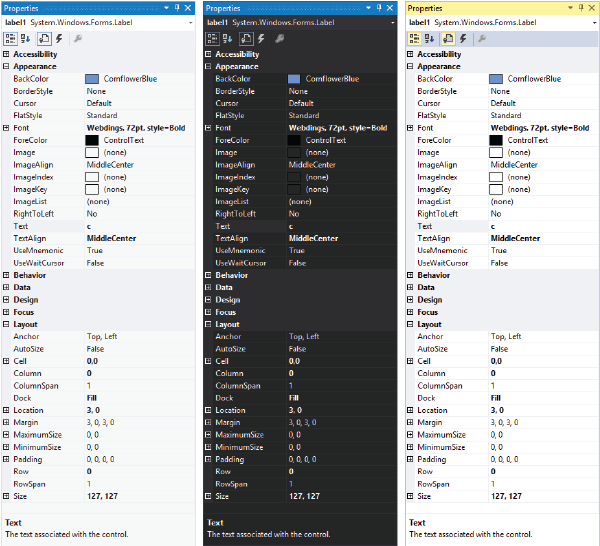Select RightToLeft No value in left panel
Screen dimensions: 600x546
[x=92, y=214]
